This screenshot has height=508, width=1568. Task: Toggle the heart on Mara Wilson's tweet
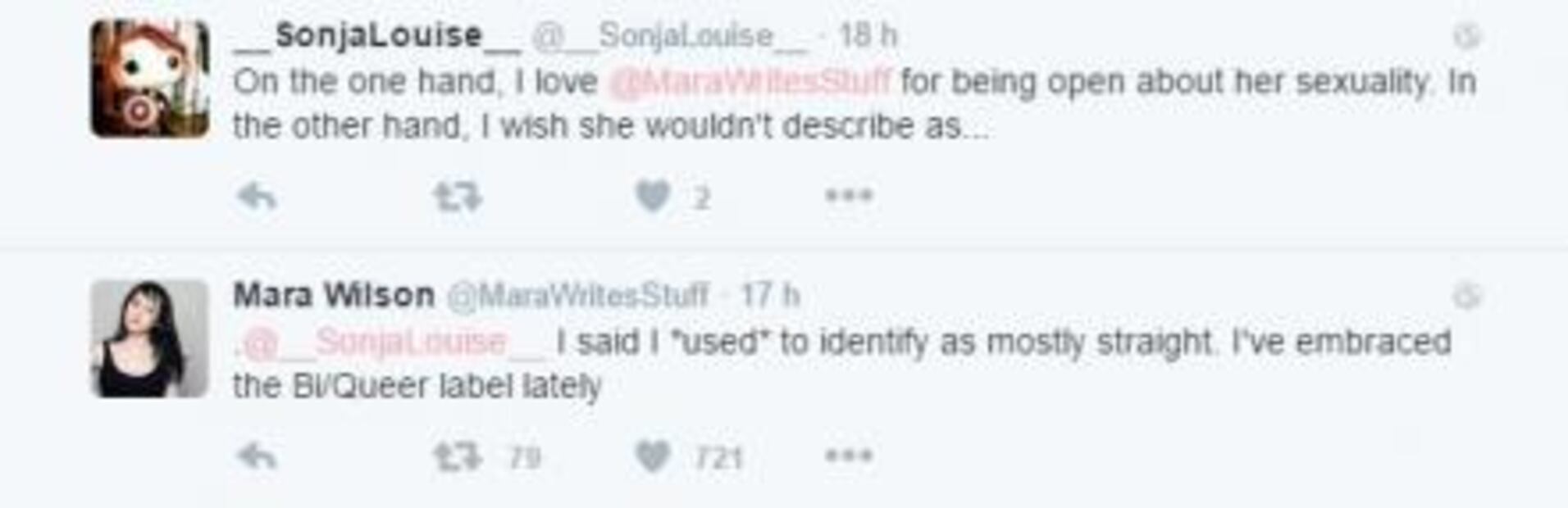pyautogui.click(x=653, y=456)
